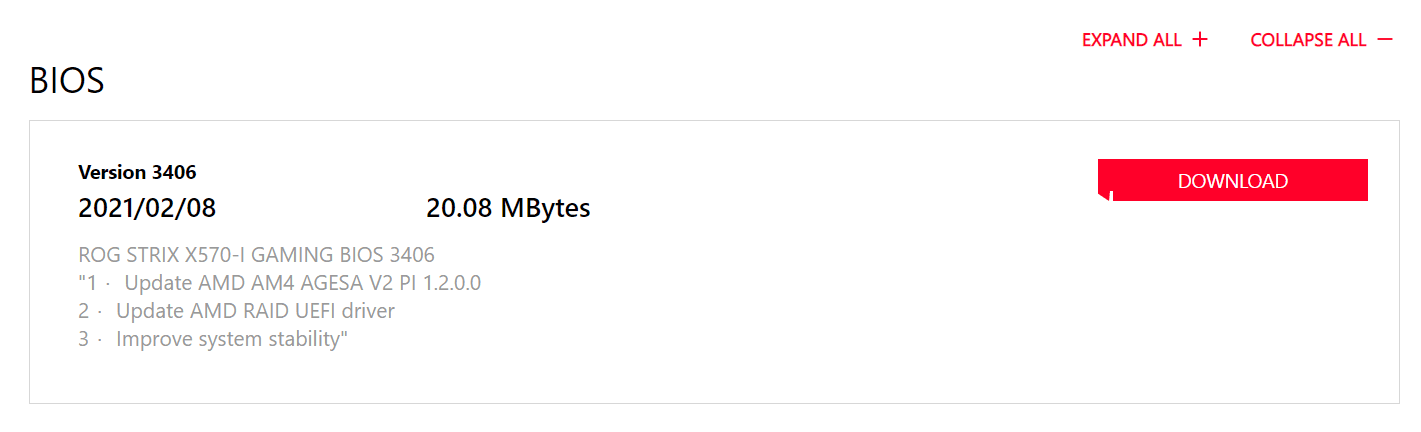Collapse all driver sections
The height and width of the screenshot is (432, 1421).
click(x=1321, y=40)
